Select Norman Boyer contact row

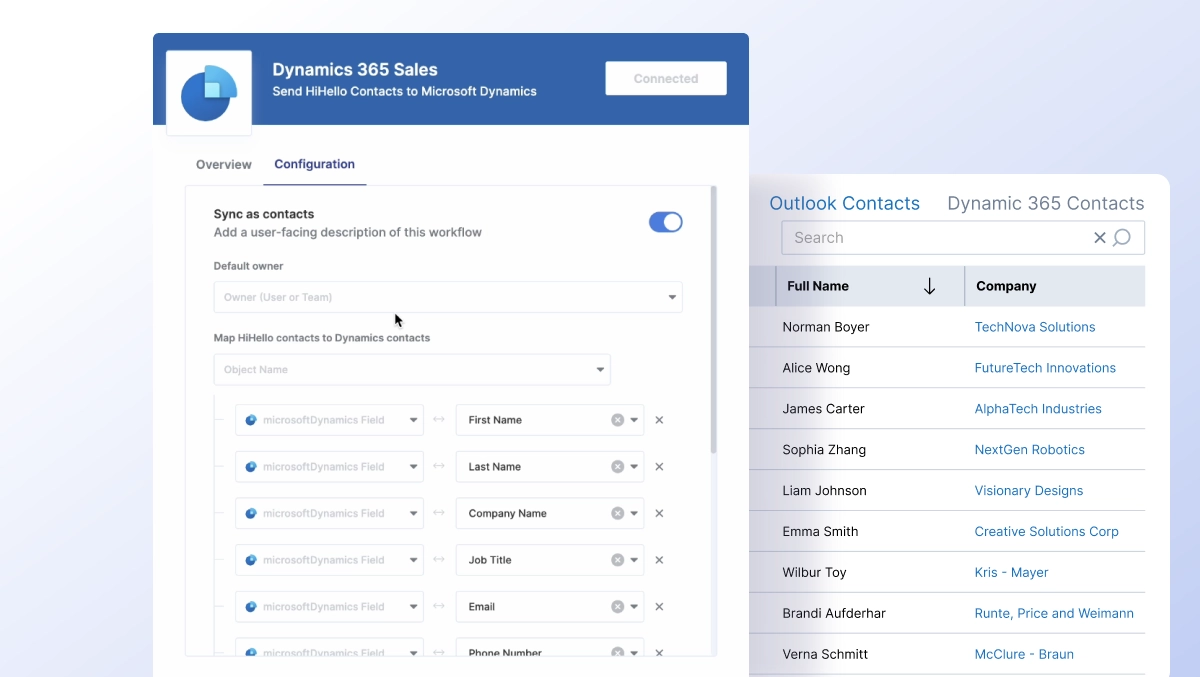click(x=947, y=327)
